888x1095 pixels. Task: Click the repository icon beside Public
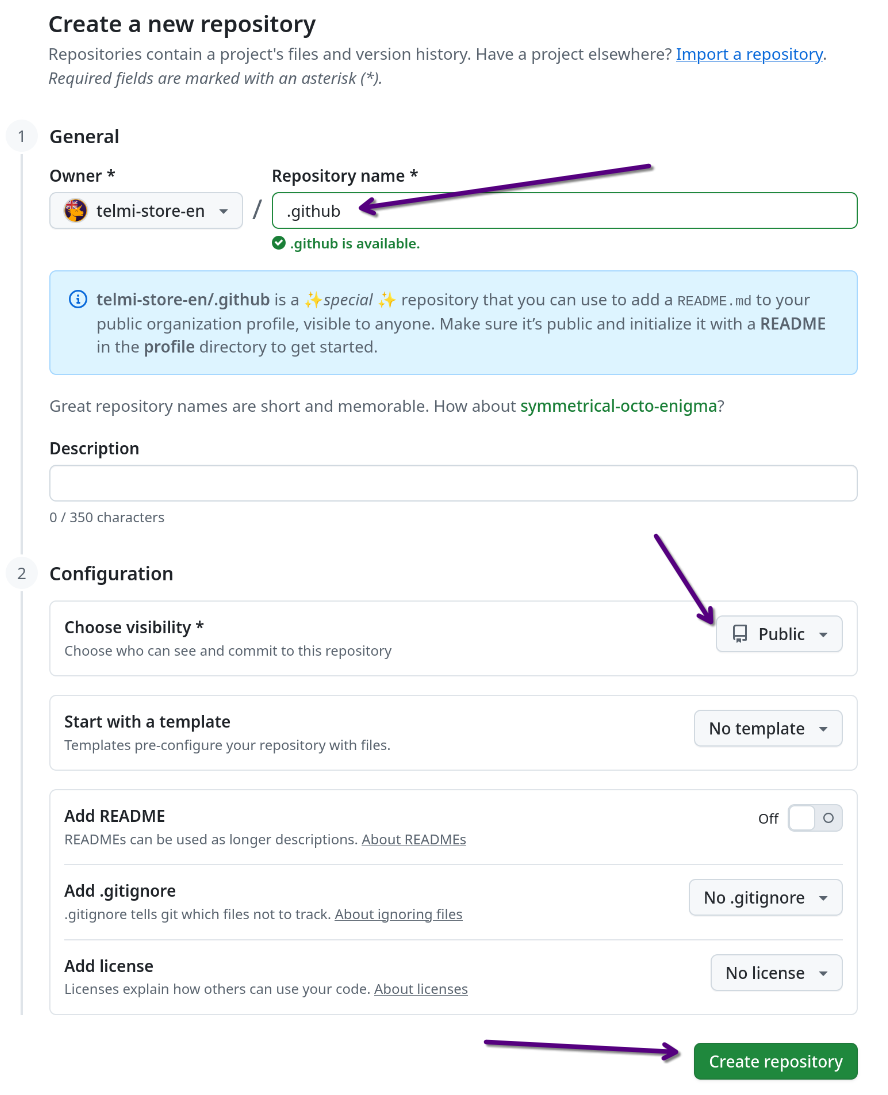(x=740, y=634)
